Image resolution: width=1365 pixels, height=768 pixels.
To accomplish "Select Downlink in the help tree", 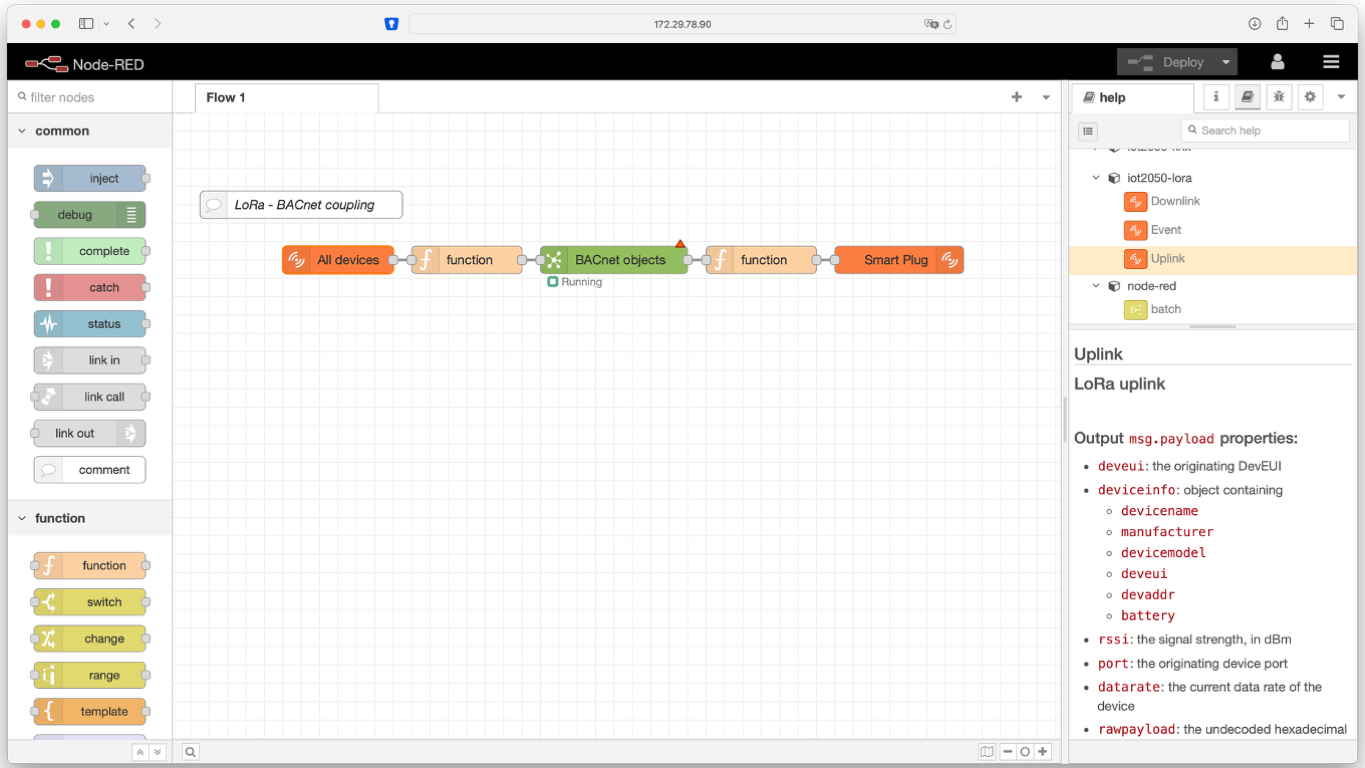I will pyautogui.click(x=1174, y=201).
